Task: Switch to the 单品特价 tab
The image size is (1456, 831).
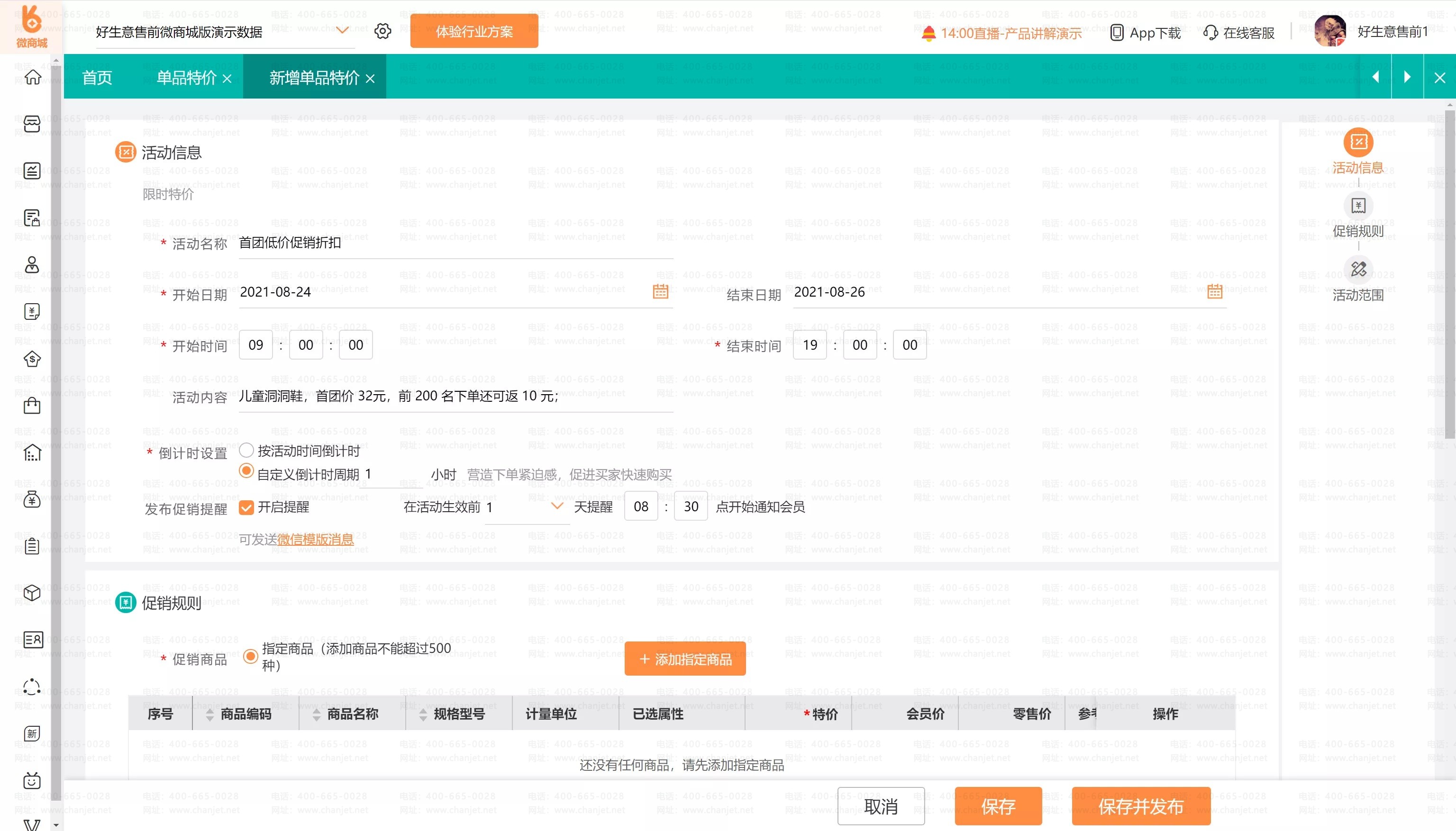Action: coord(186,78)
